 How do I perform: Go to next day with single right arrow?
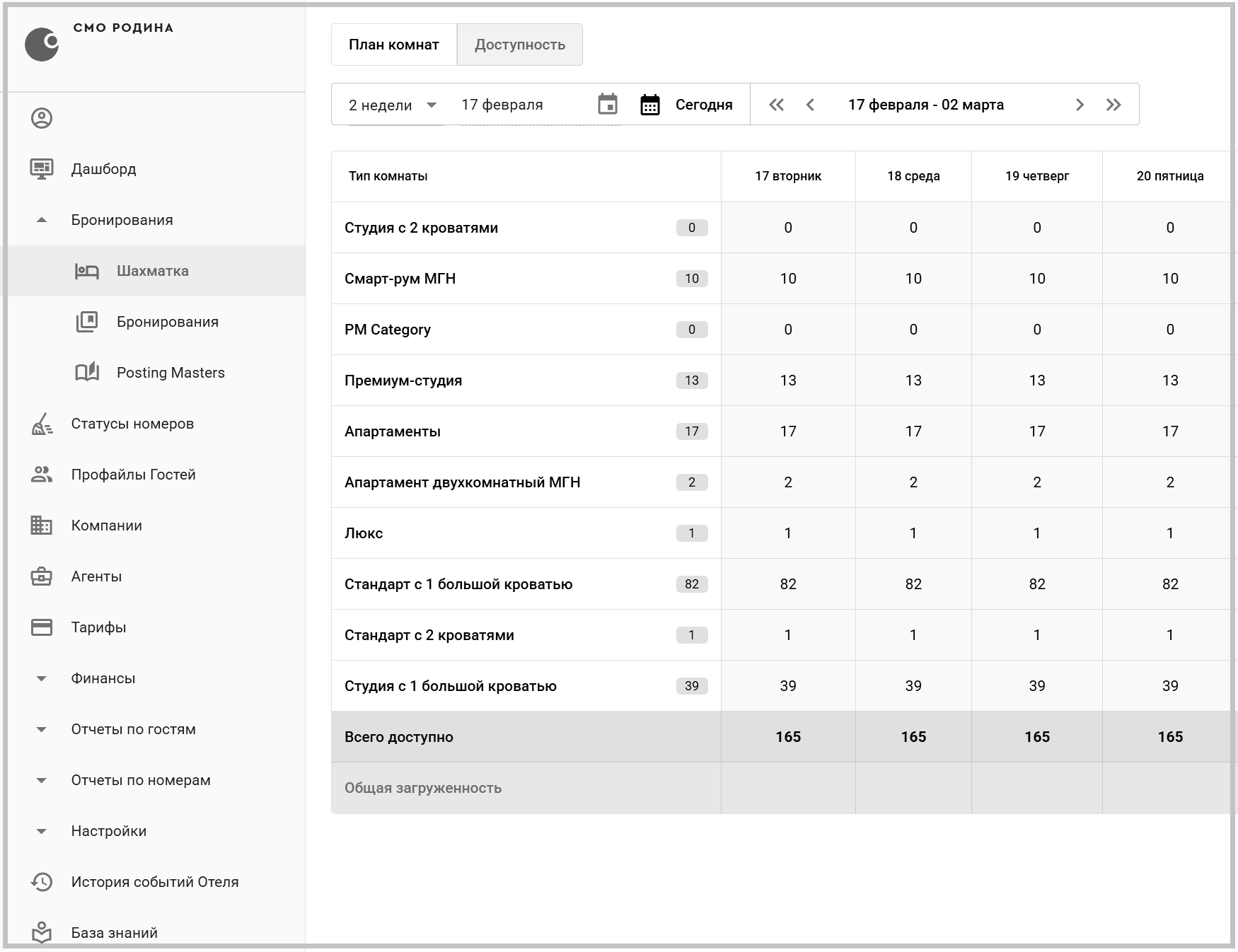tap(1080, 105)
